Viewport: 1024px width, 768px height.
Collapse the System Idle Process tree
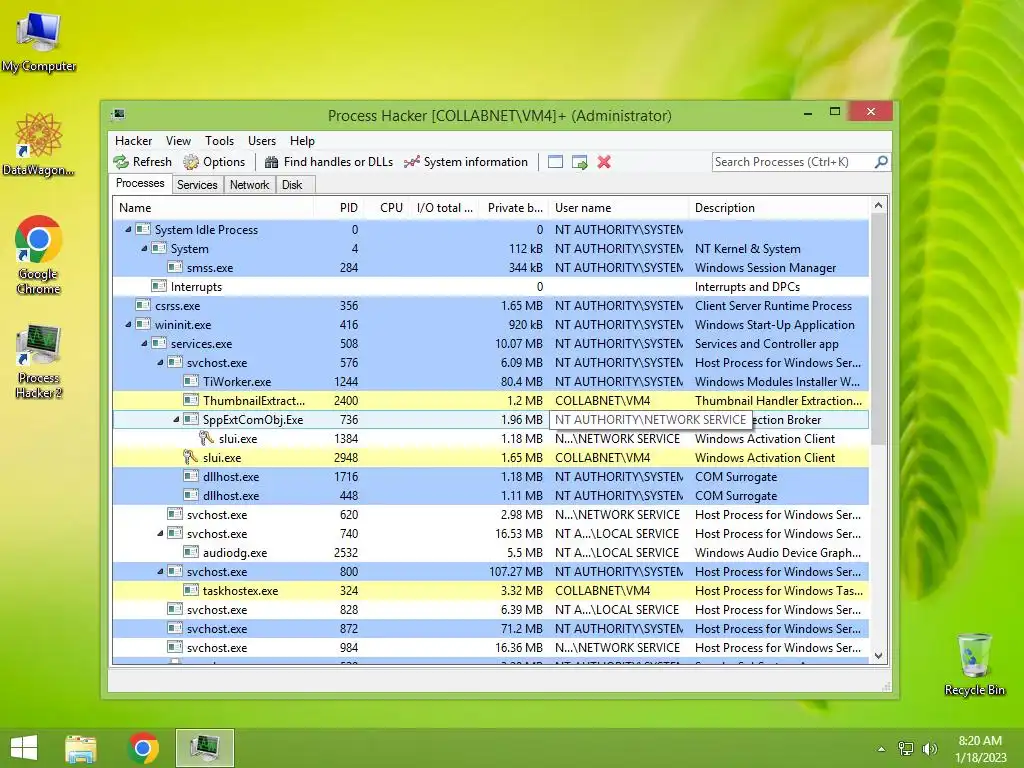(x=128, y=229)
